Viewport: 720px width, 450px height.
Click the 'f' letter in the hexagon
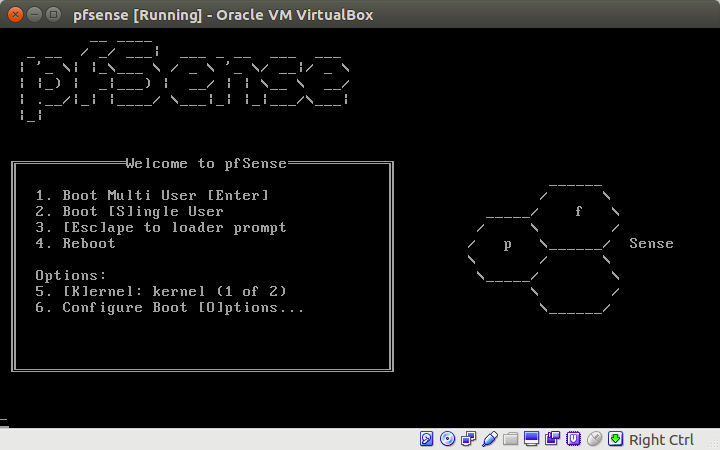point(579,211)
